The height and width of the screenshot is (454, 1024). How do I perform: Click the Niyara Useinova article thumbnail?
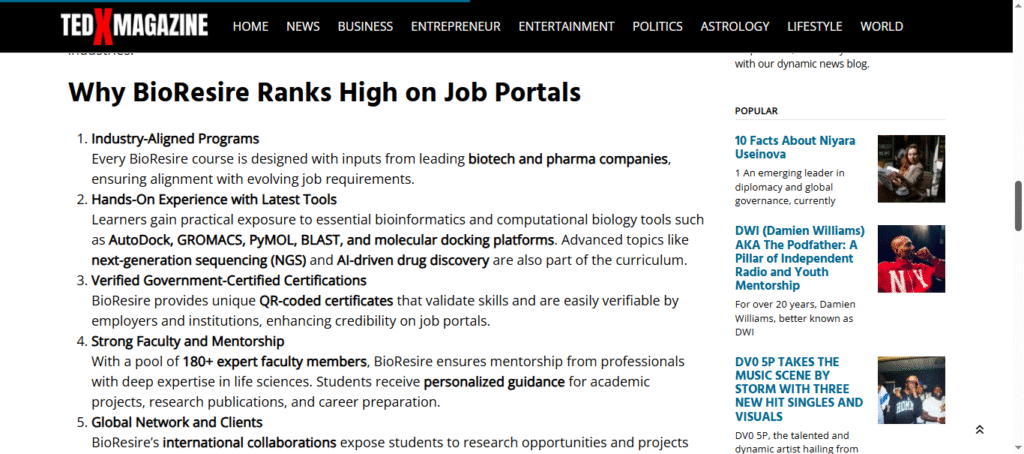pos(911,169)
